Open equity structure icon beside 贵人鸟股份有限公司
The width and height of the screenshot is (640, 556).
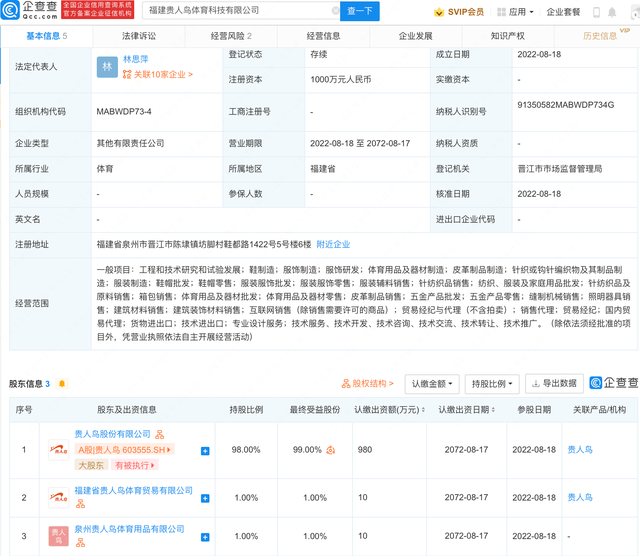[160, 434]
